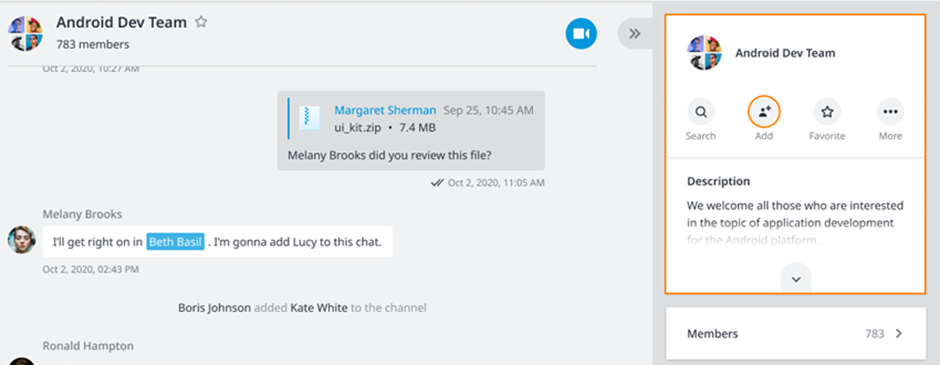940x365 pixels.
Task: Open the ui_kit.zip file icon
Action: point(310,118)
